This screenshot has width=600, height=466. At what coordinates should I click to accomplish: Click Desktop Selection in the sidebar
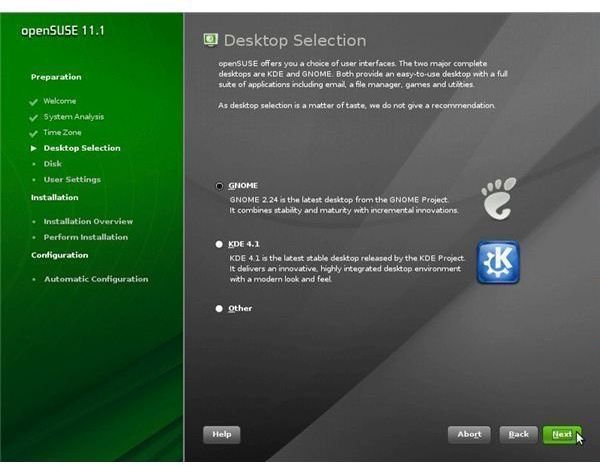82,148
